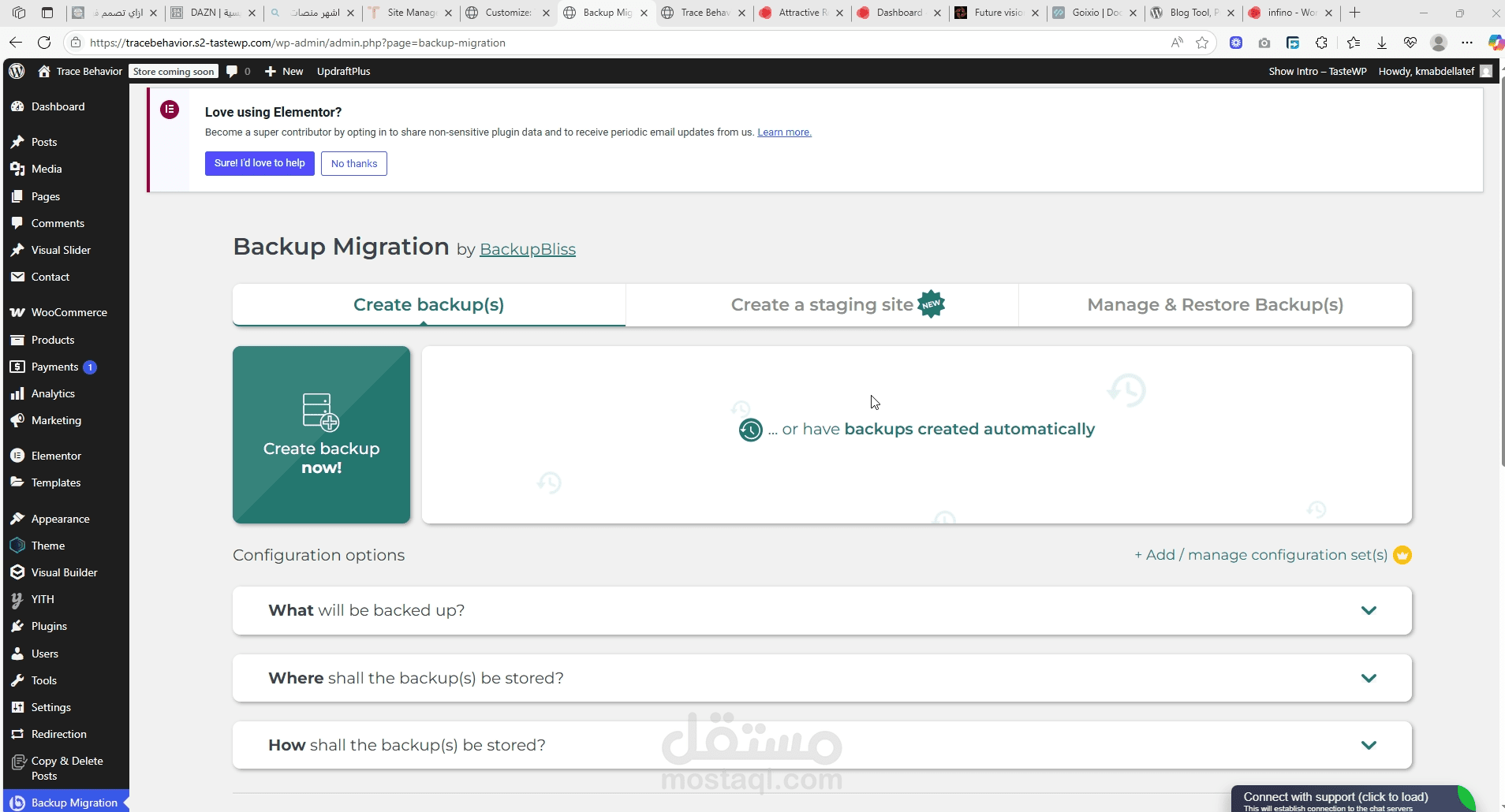Open UpdraftPlus admin bar menu
1505x812 pixels.
click(x=343, y=71)
